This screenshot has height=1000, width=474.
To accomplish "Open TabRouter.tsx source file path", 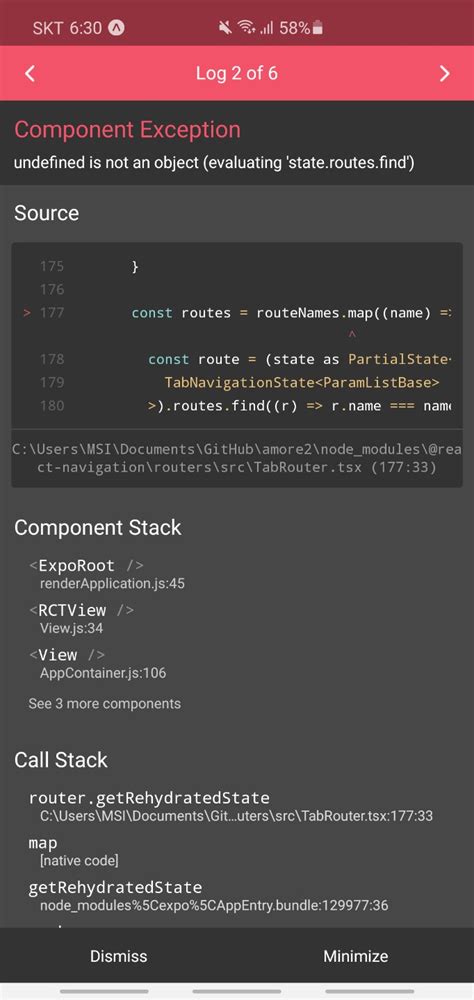I will pyautogui.click(x=237, y=459).
